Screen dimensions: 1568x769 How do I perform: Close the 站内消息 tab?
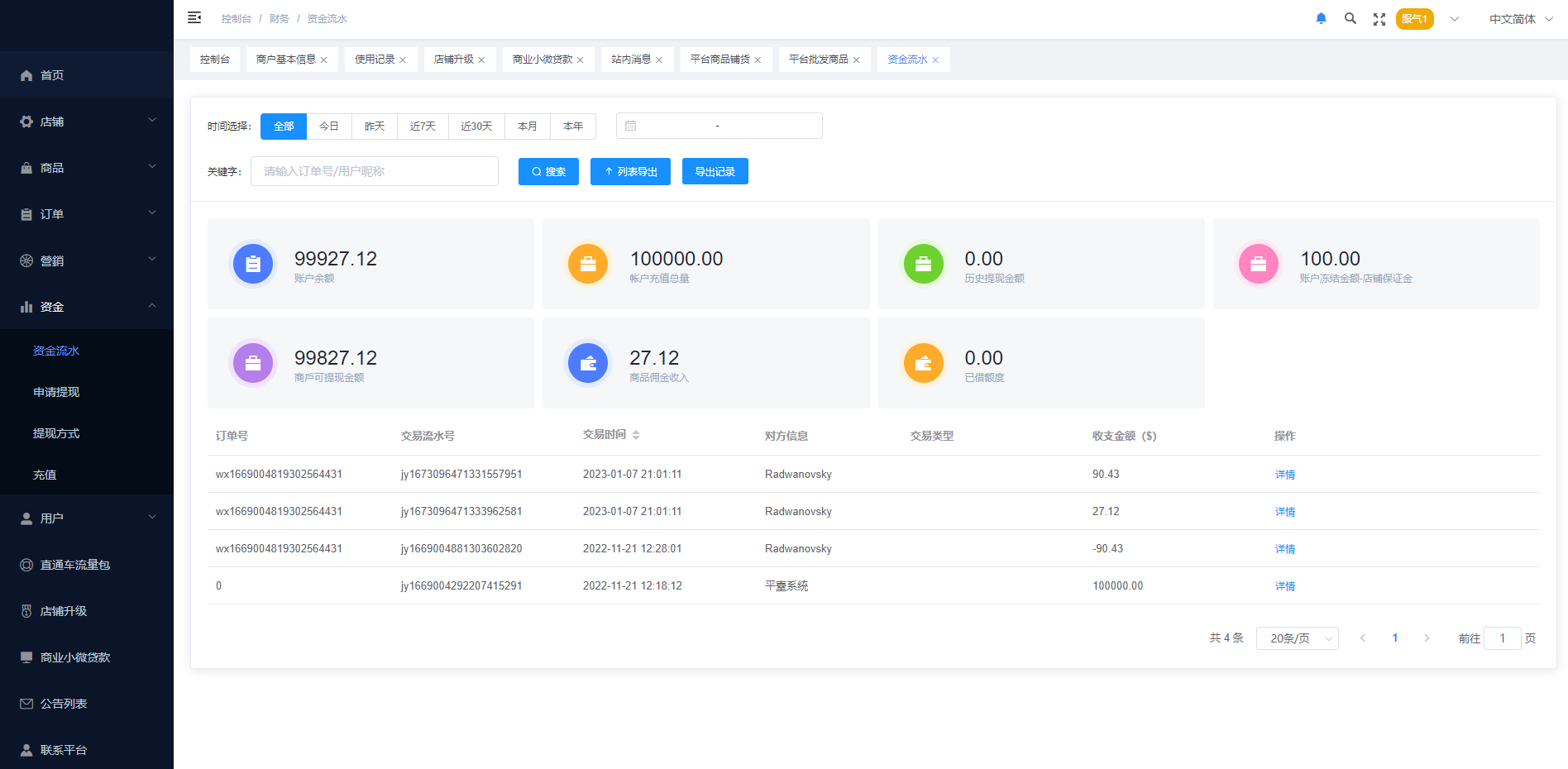click(659, 60)
